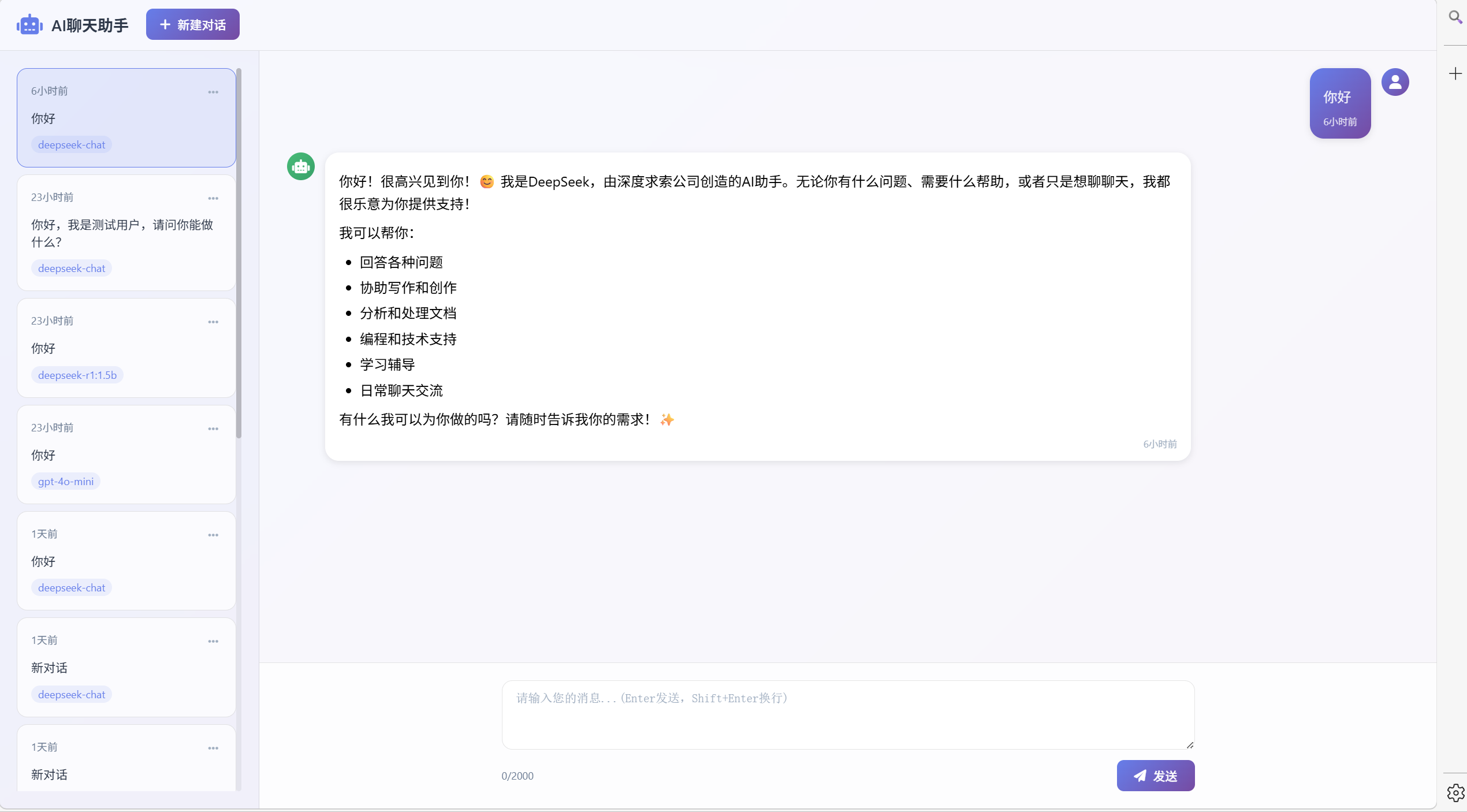This screenshot has height=812, width=1467.
Task: Open the search icon in right sidebar
Action: coord(1455,17)
